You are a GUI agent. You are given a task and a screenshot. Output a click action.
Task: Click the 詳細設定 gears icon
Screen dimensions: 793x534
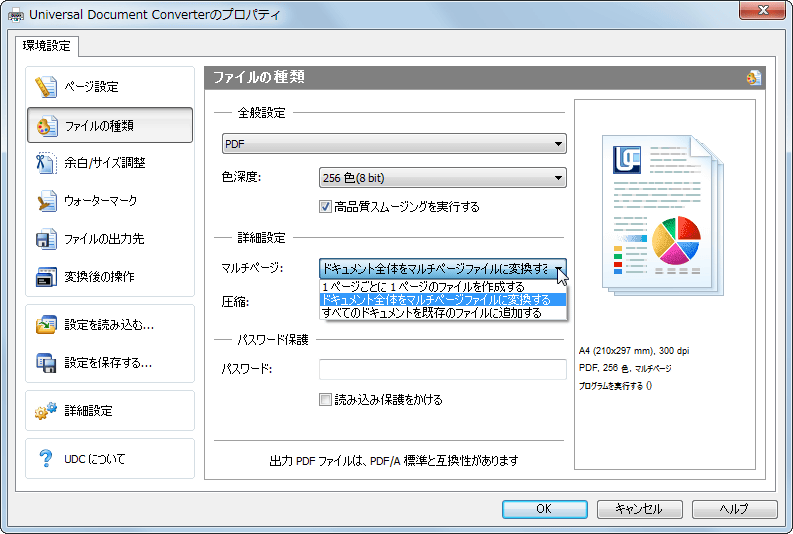[46, 410]
